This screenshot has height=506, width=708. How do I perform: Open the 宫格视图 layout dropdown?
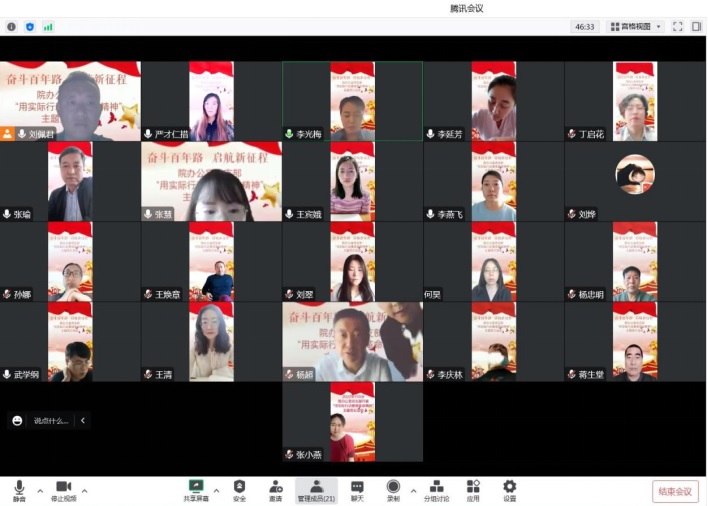click(x=635, y=27)
